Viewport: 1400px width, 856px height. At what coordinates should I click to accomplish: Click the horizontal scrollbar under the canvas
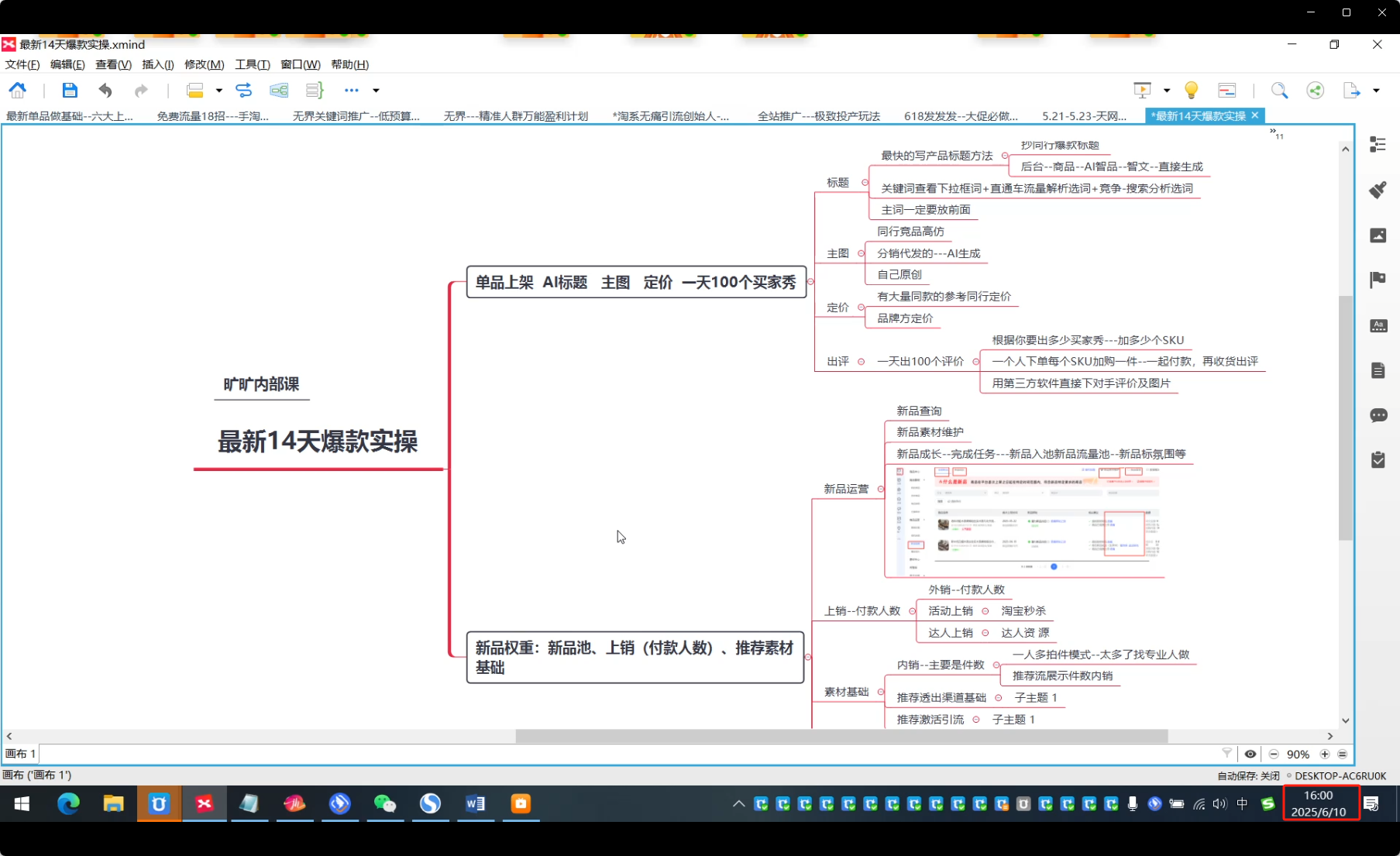tap(841, 736)
